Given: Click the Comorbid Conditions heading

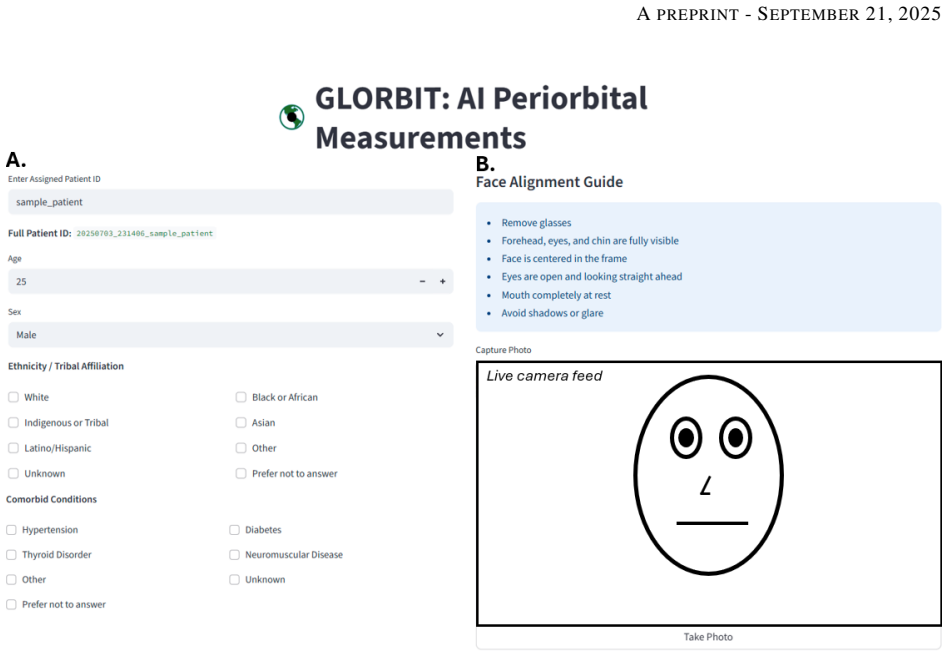Looking at the screenshot, I should pyautogui.click(x=51, y=499).
